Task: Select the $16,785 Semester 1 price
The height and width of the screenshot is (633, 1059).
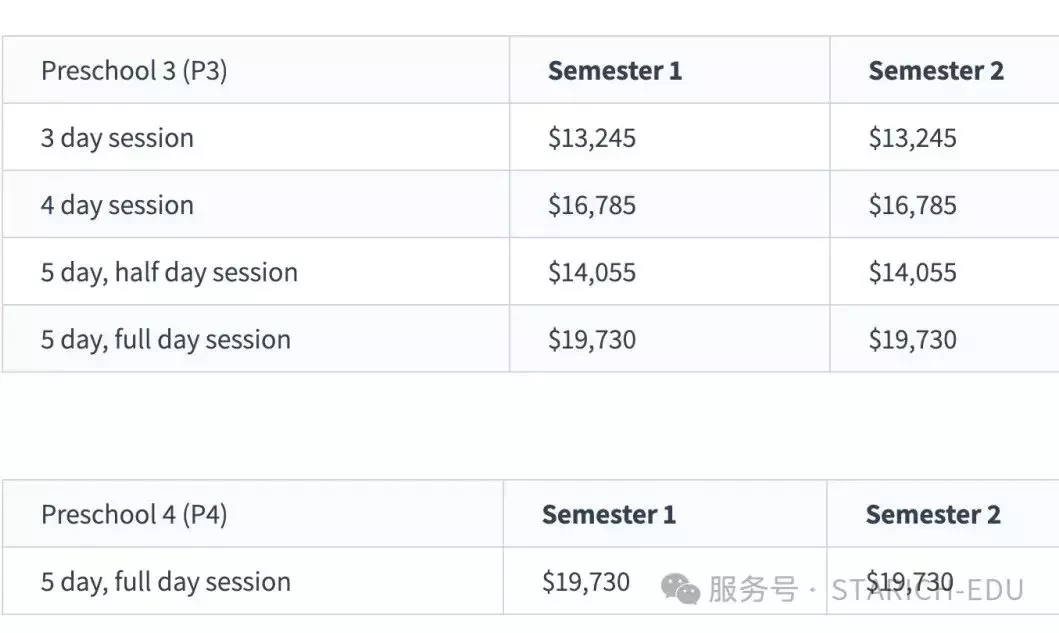Action: [x=592, y=205]
